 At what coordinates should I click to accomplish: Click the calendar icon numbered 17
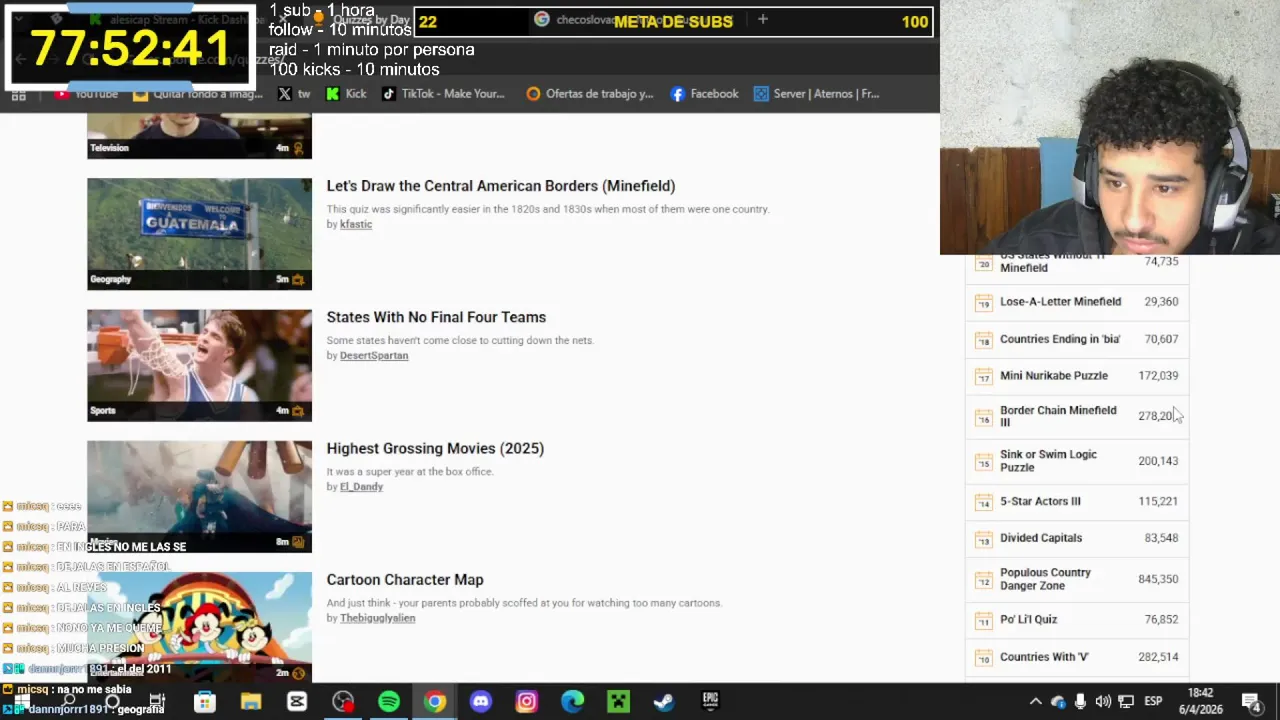click(x=983, y=376)
